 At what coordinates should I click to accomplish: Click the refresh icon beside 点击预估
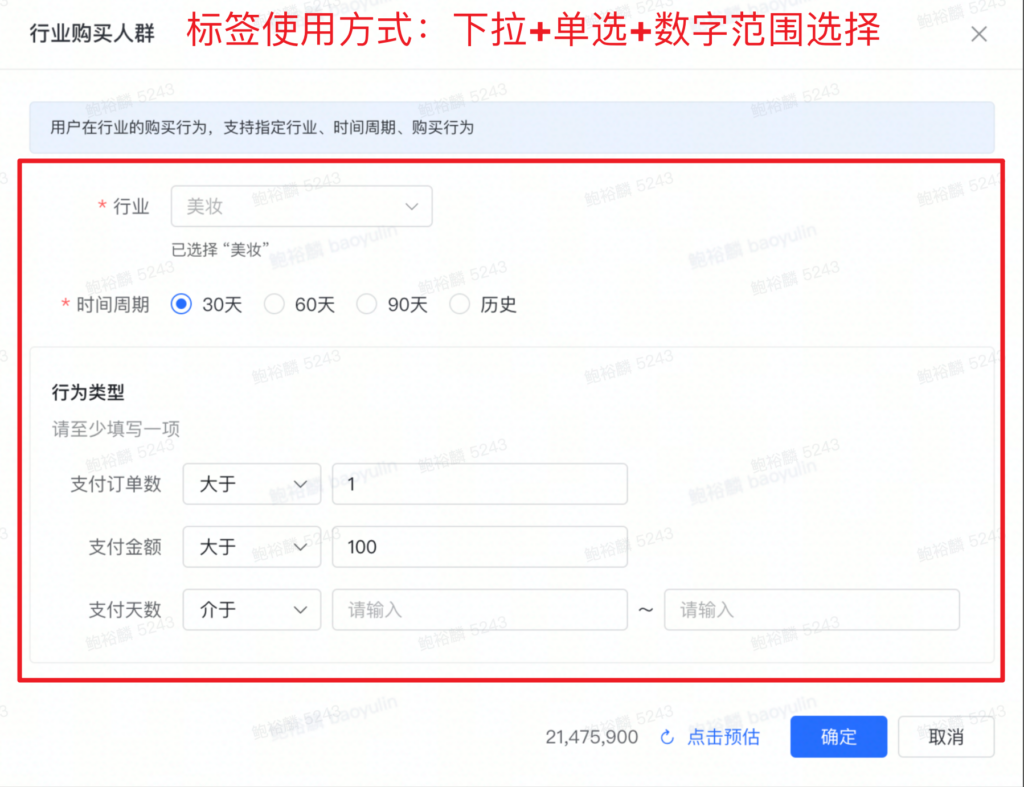click(667, 738)
